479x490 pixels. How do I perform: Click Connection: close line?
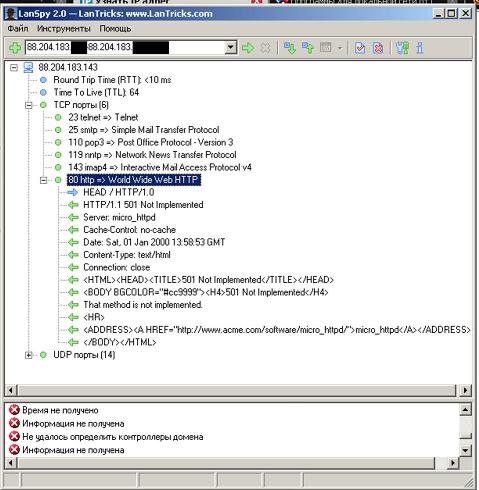[117, 267]
